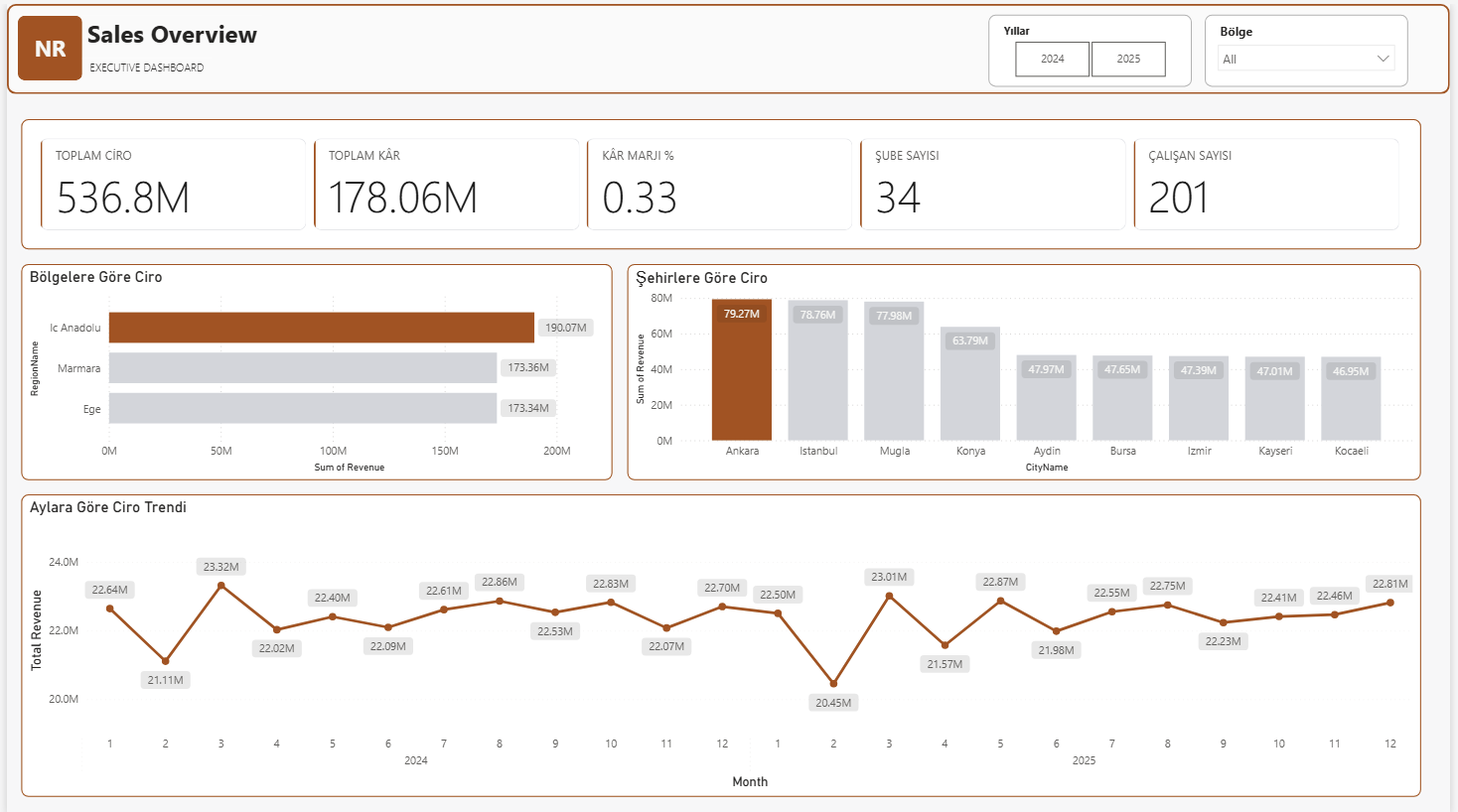
Task: Click the Sales Overview heading
Action: click(172, 35)
